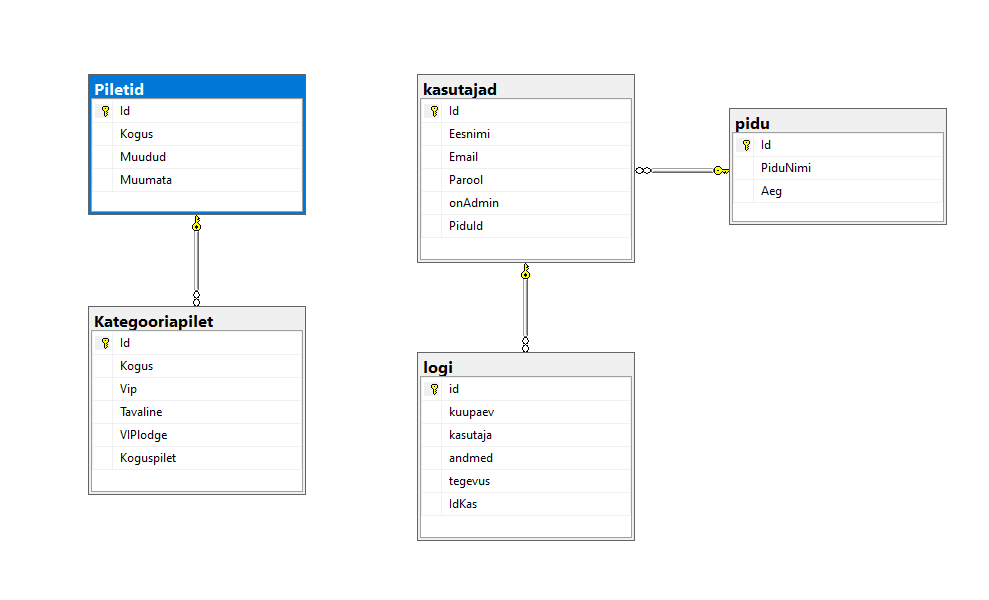Image resolution: width=989 pixels, height=600 pixels.
Task: Select Vip column in Kategooriapilet
Action: click(x=197, y=389)
